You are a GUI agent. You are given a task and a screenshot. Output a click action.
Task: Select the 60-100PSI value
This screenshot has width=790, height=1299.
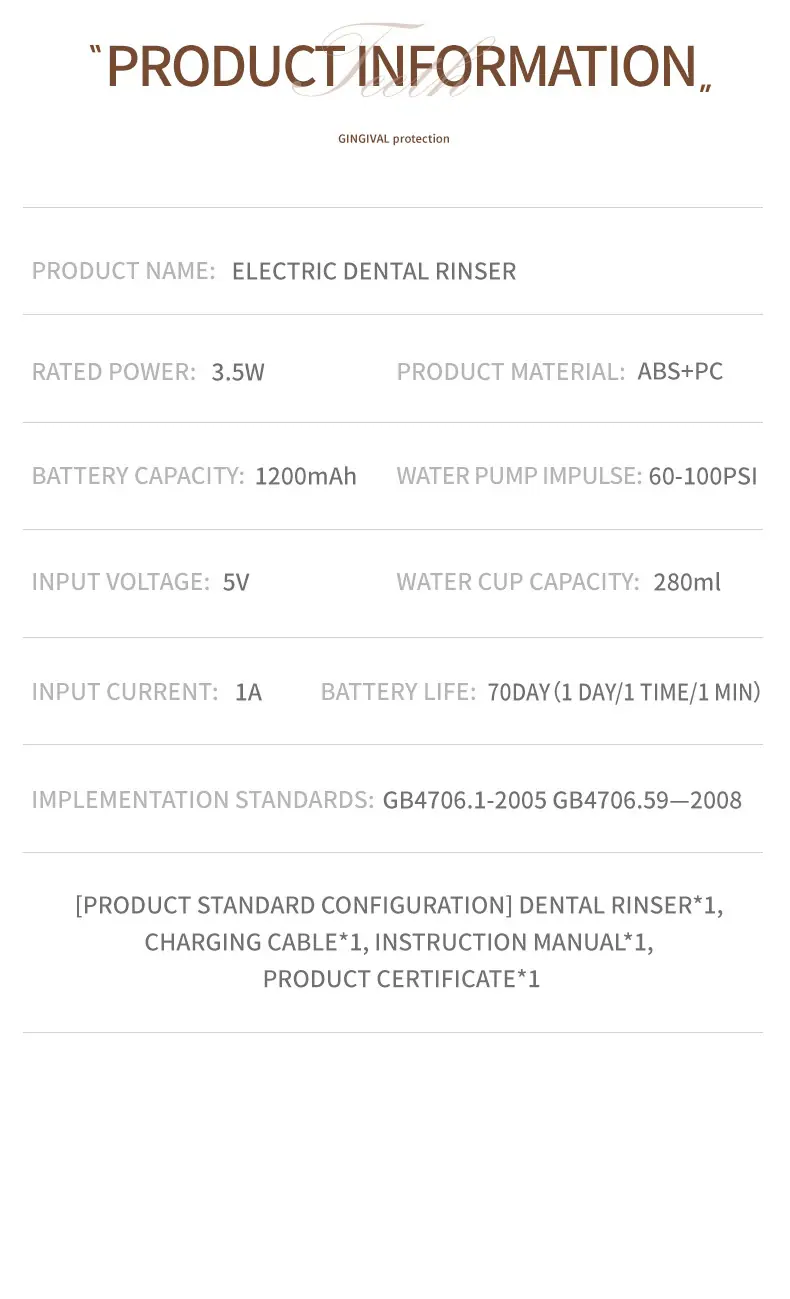pyautogui.click(x=703, y=476)
